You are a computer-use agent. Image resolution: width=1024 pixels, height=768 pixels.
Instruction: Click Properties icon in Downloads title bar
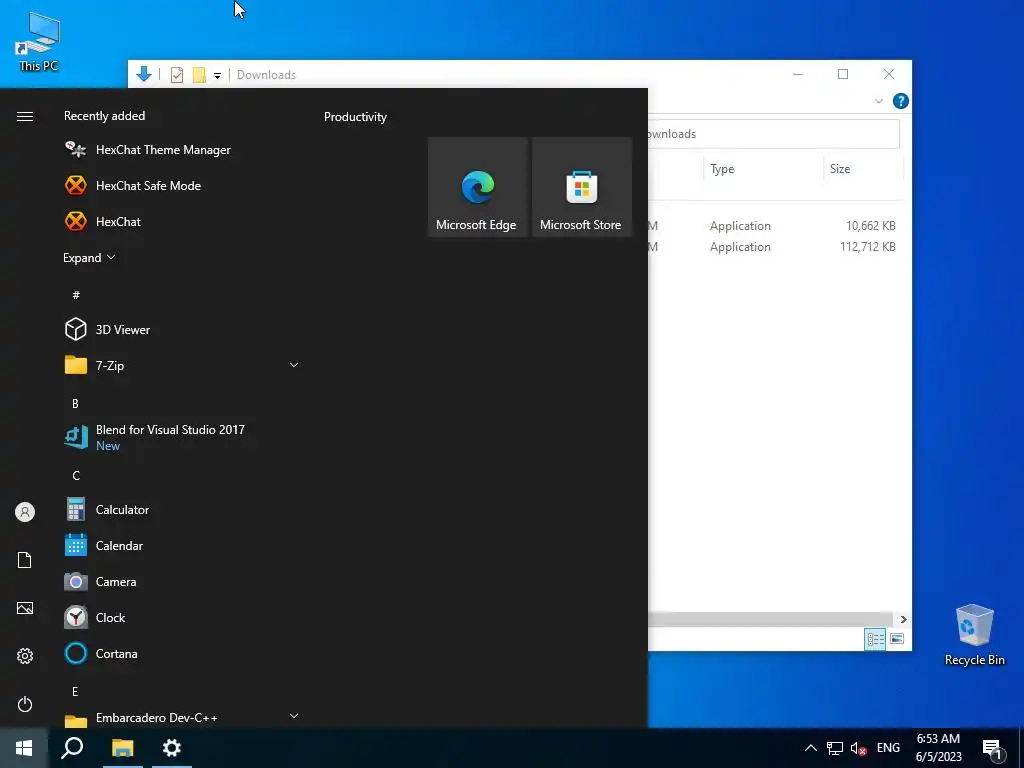tap(177, 75)
